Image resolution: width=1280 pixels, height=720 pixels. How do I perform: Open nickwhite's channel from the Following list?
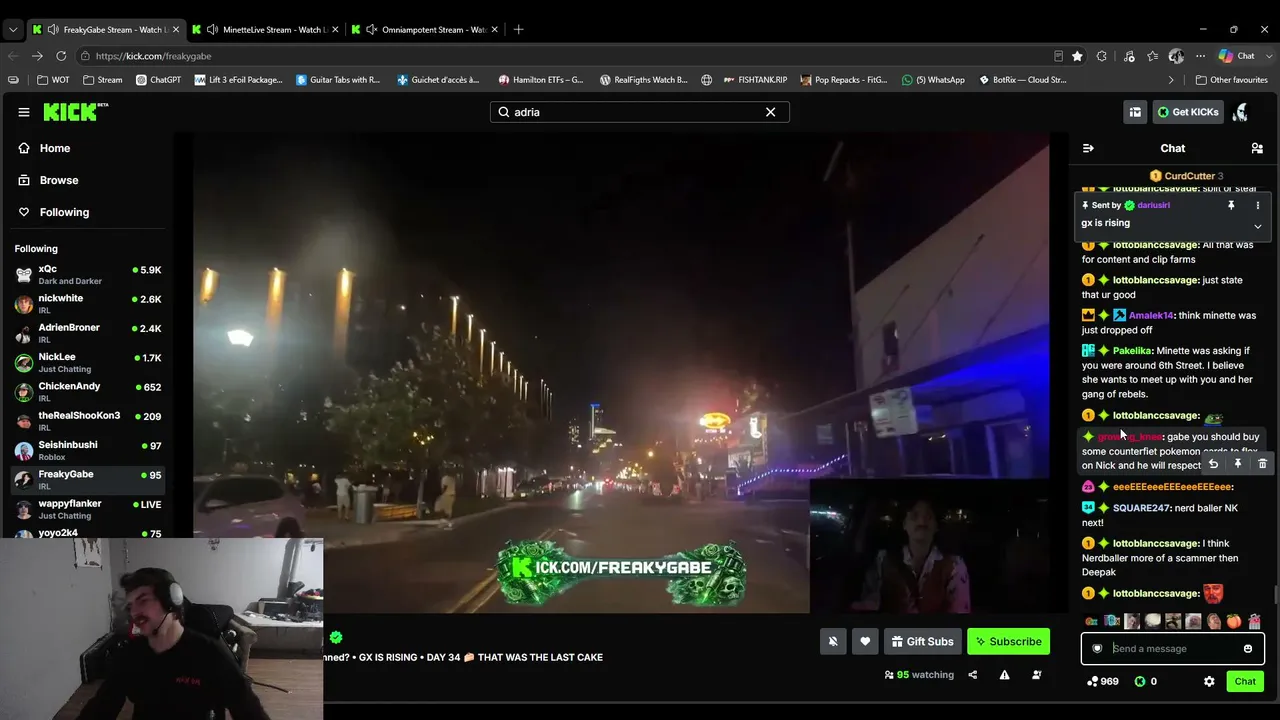point(88,304)
